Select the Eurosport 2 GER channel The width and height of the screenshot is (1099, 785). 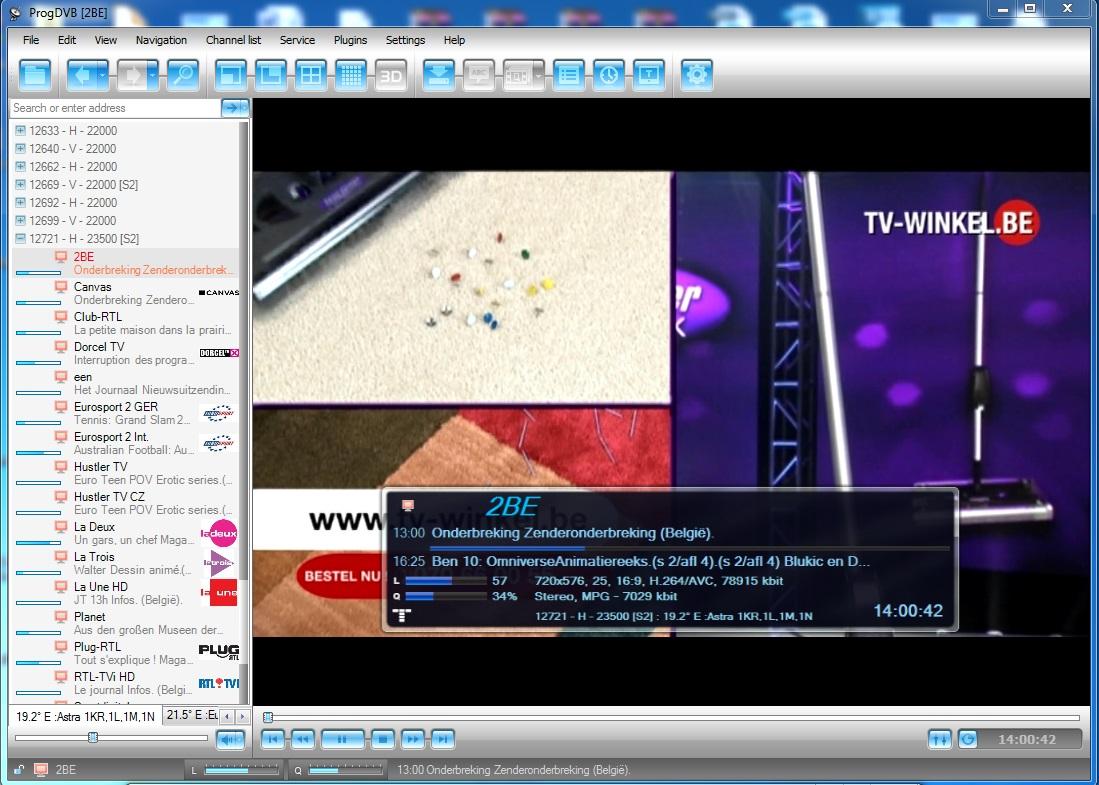(125, 413)
